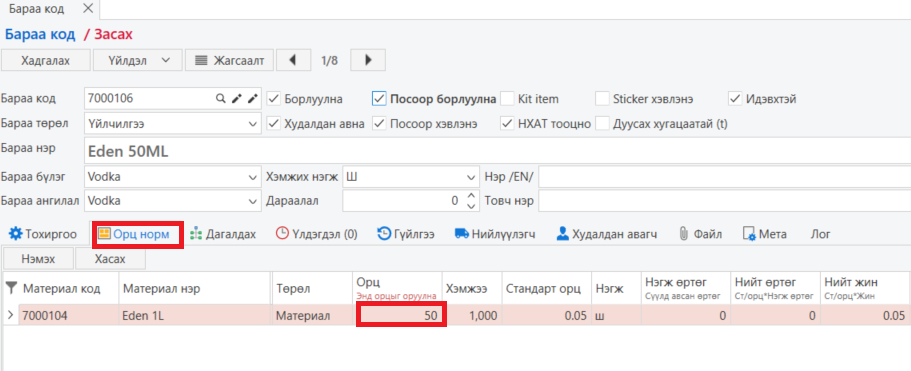Save with Хадгалах button
Screen dimensions: 911x371
46,60
